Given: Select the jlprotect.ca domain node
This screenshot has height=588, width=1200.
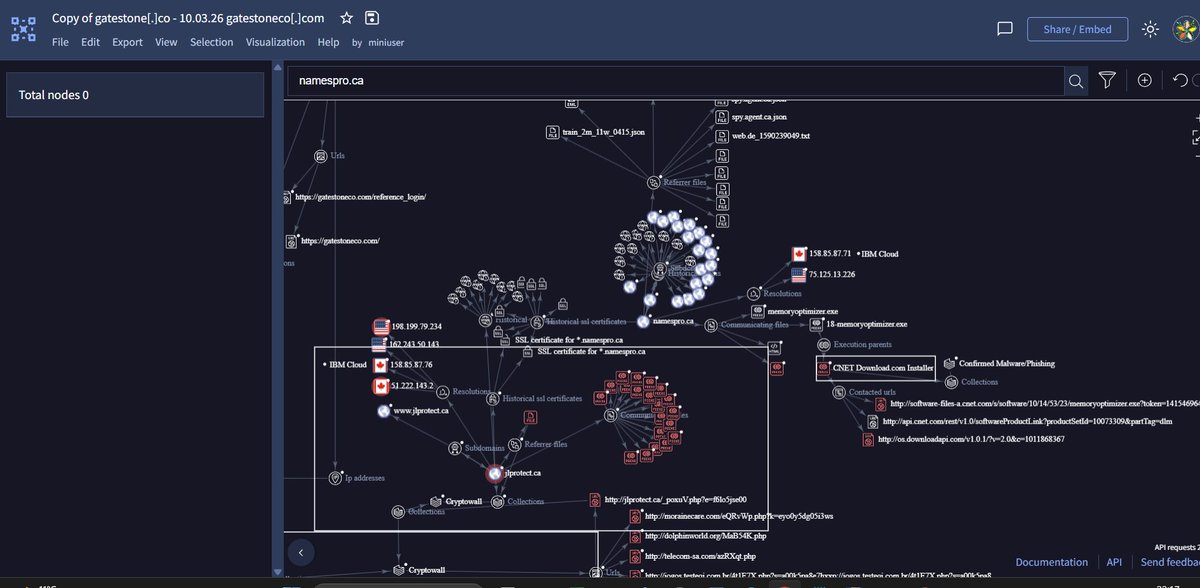Looking at the screenshot, I should click(x=494, y=473).
